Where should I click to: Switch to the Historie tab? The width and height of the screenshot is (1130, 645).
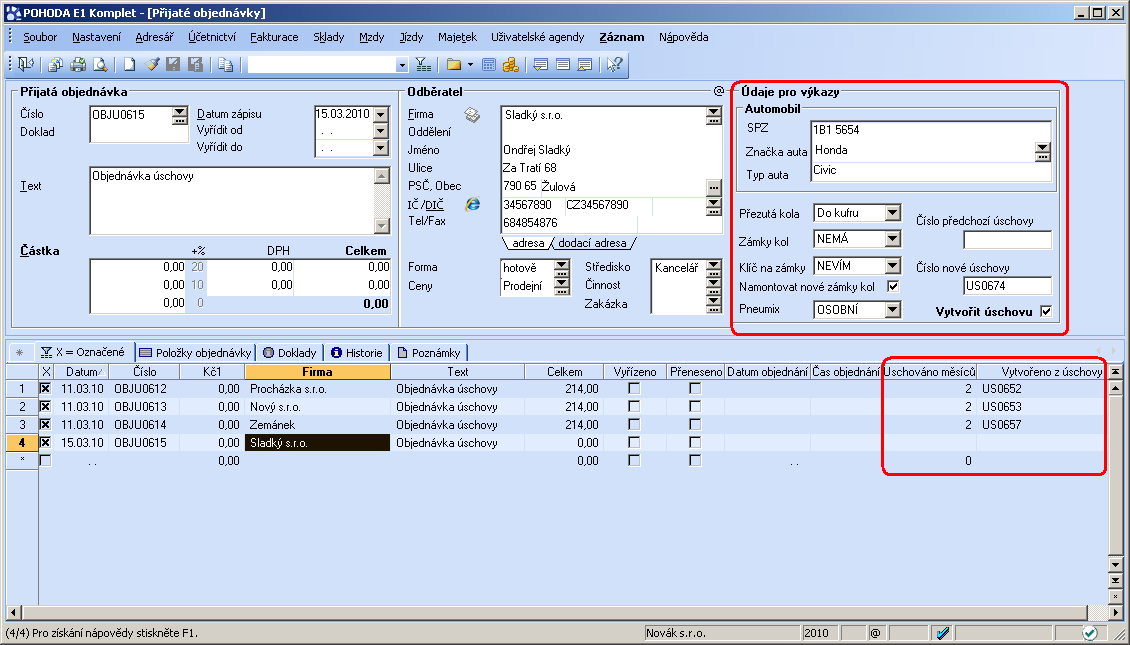357,352
